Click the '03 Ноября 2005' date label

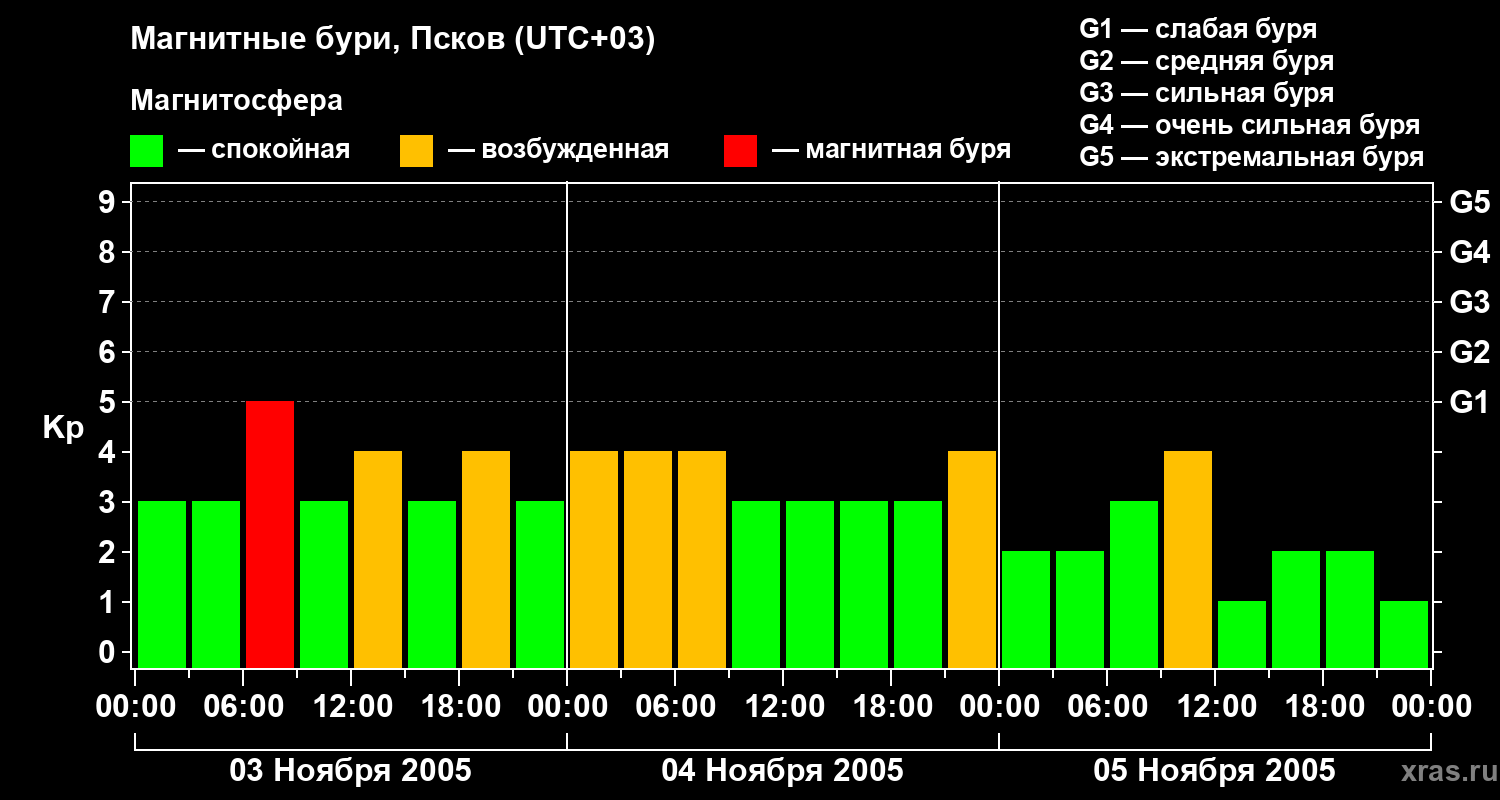(x=350, y=771)
